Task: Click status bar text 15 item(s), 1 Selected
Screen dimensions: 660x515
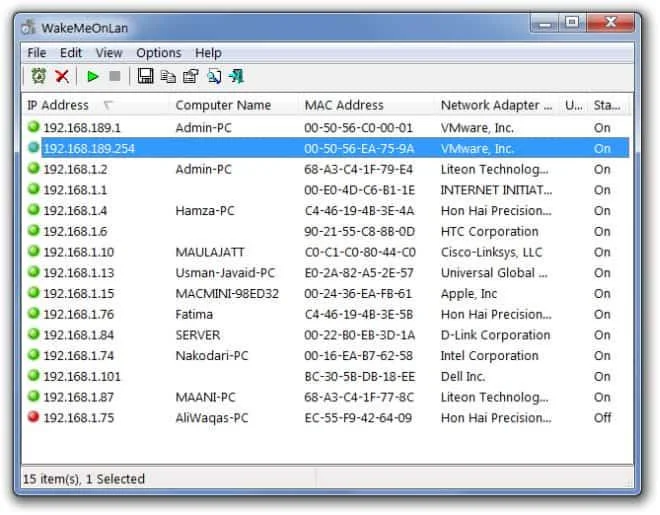Action: pyautogui.click(x=84, y=479)
